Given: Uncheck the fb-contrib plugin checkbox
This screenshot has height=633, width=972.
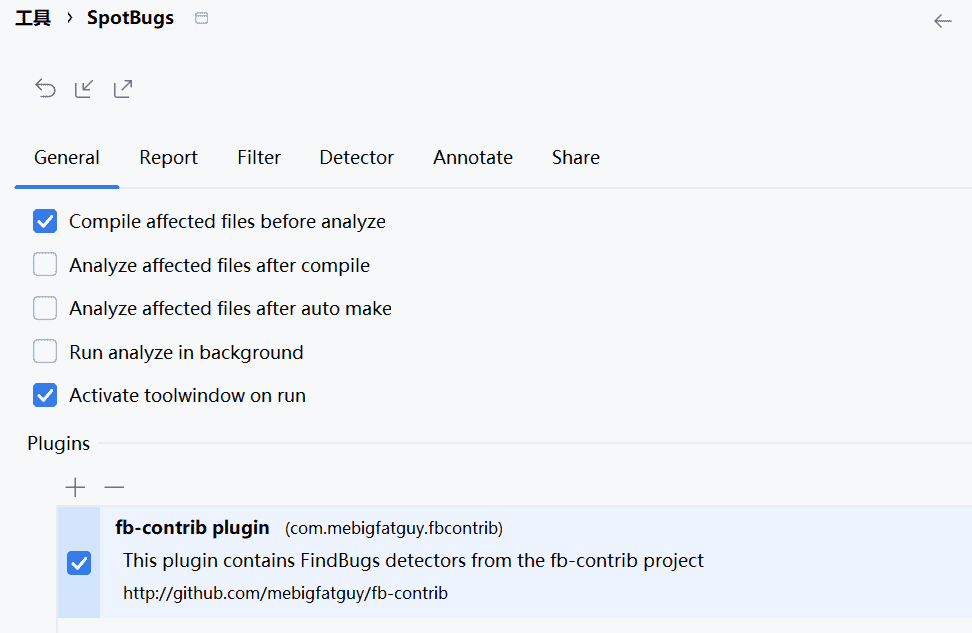Looking at the screenshot, I should [79, 563].
